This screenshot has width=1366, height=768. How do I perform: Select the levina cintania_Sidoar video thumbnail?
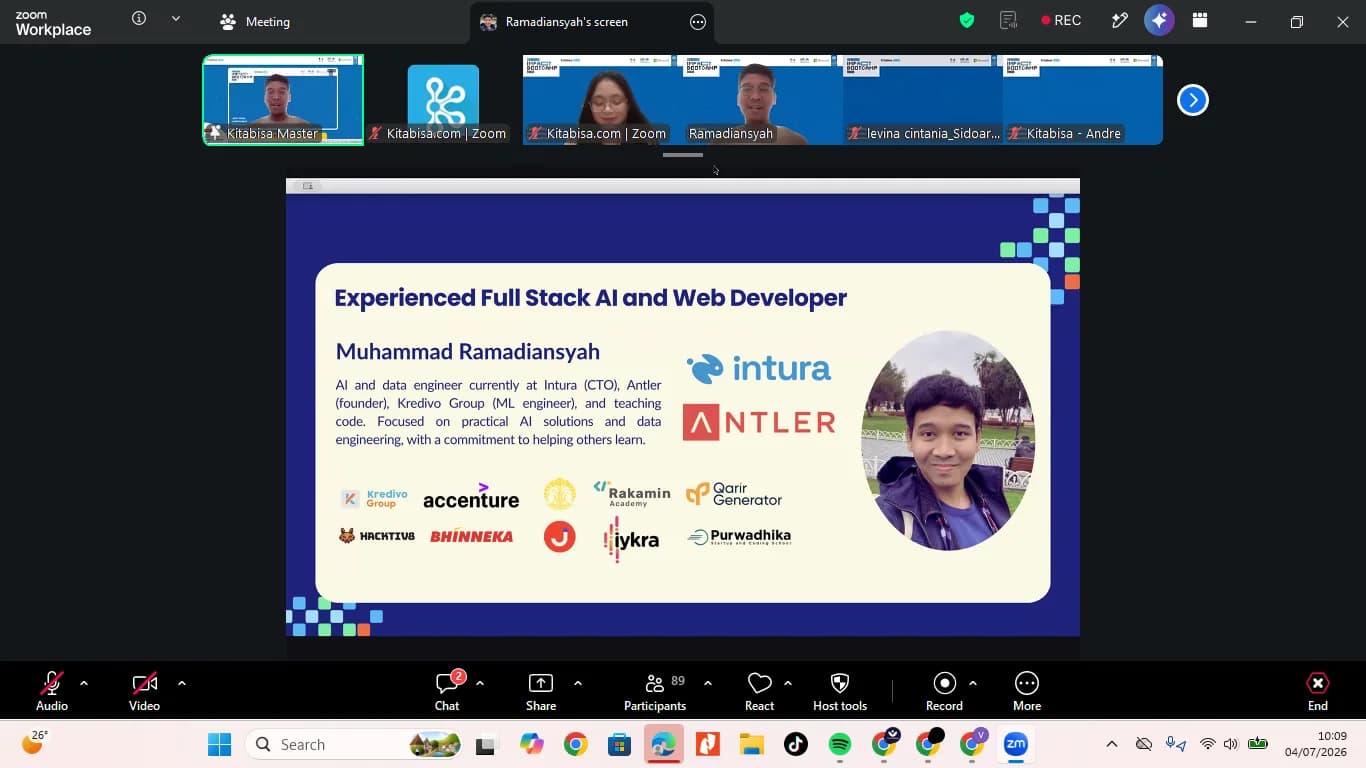922,100
